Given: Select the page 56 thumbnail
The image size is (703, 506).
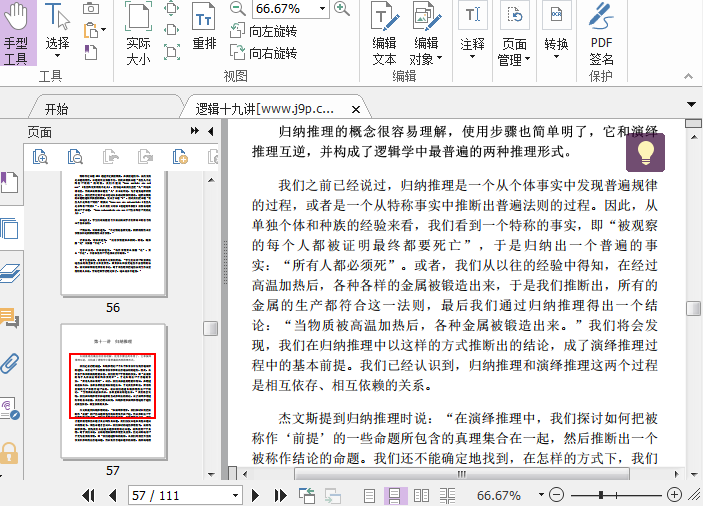Looking at the screenshot, I should point(113,233).
